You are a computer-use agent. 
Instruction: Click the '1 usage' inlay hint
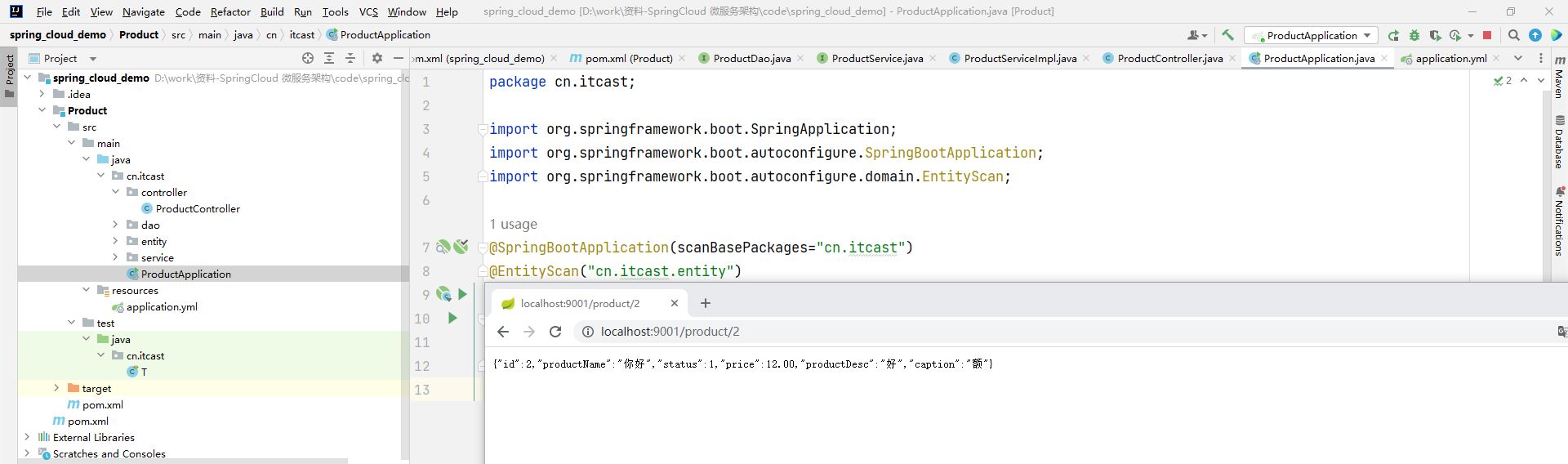pyautogui.click(x=513, y=224)
